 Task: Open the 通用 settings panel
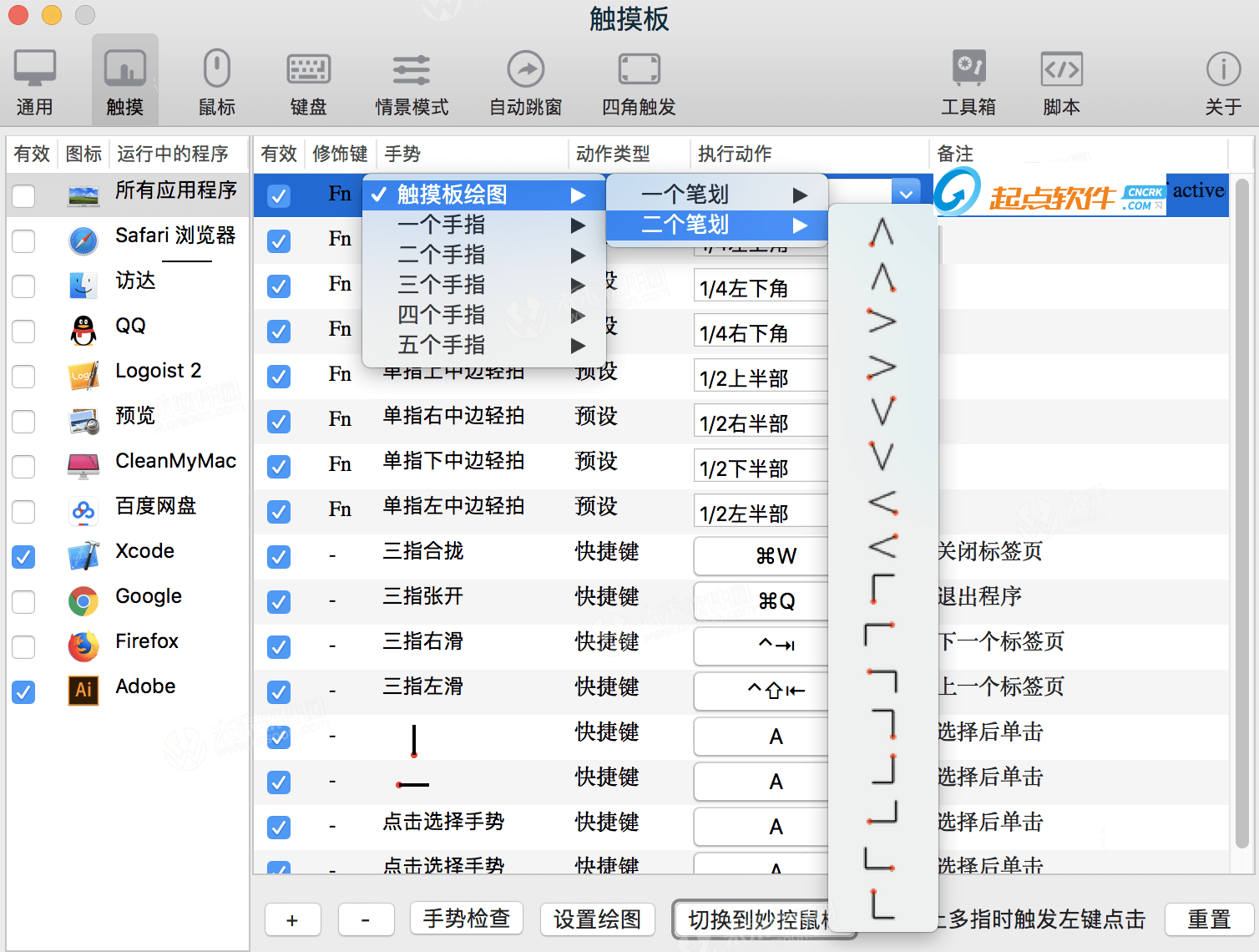click(x=33, y=79)
